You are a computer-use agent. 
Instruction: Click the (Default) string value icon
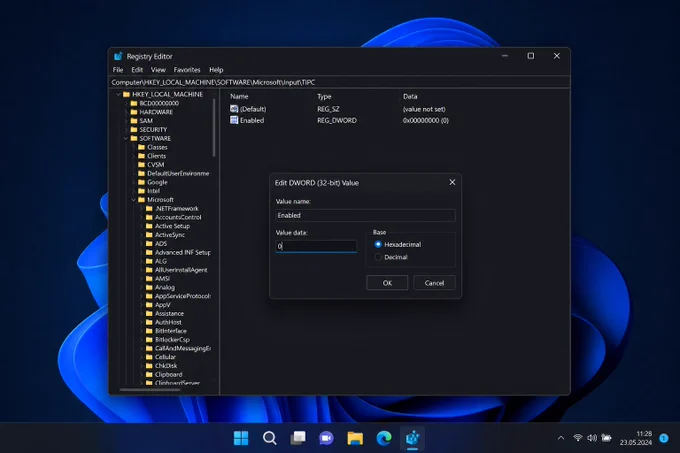coord(234,109)
